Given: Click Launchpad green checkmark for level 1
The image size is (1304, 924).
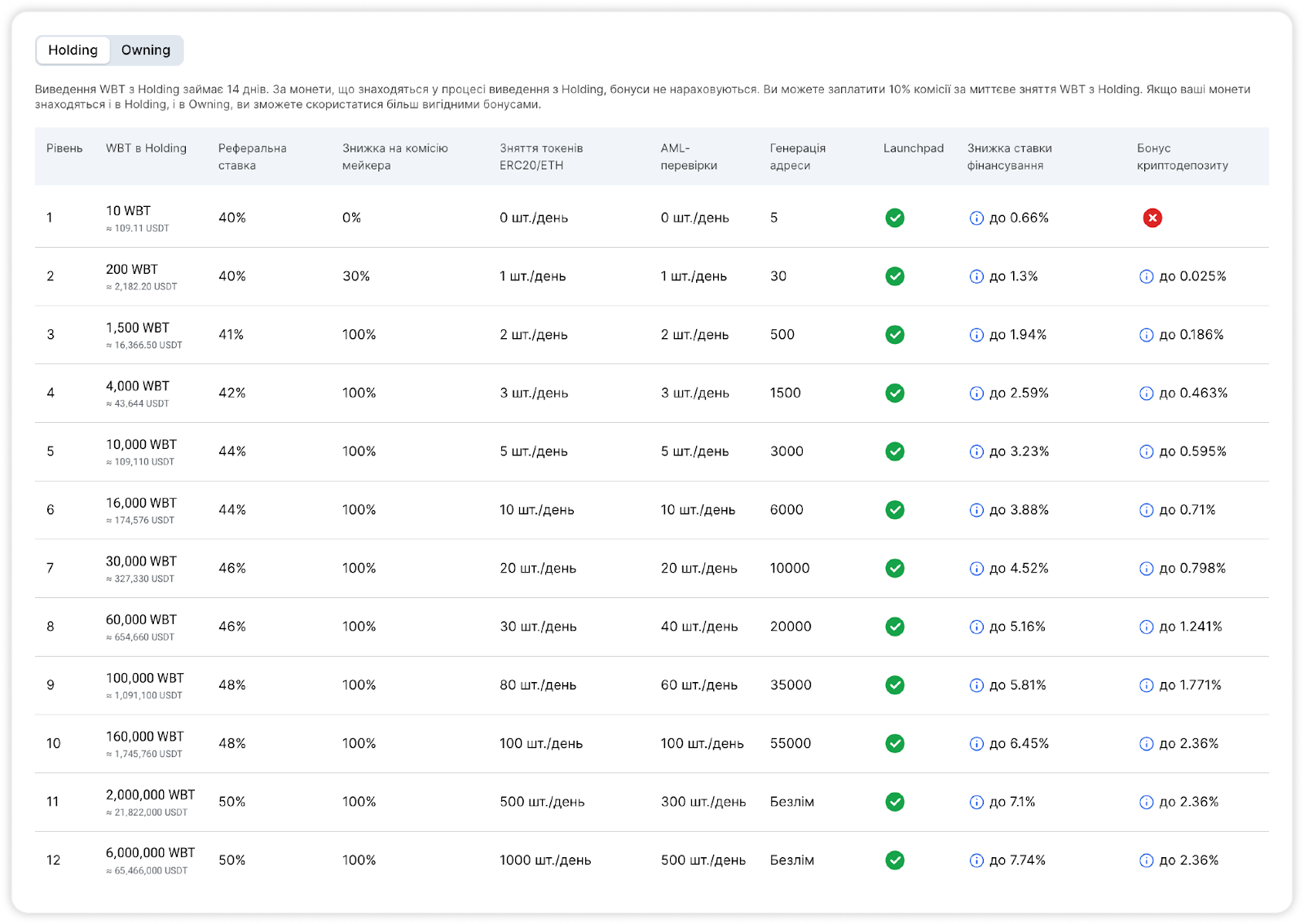Looking at the screenshot, I should pyautogui.click(x=895, y=218).
